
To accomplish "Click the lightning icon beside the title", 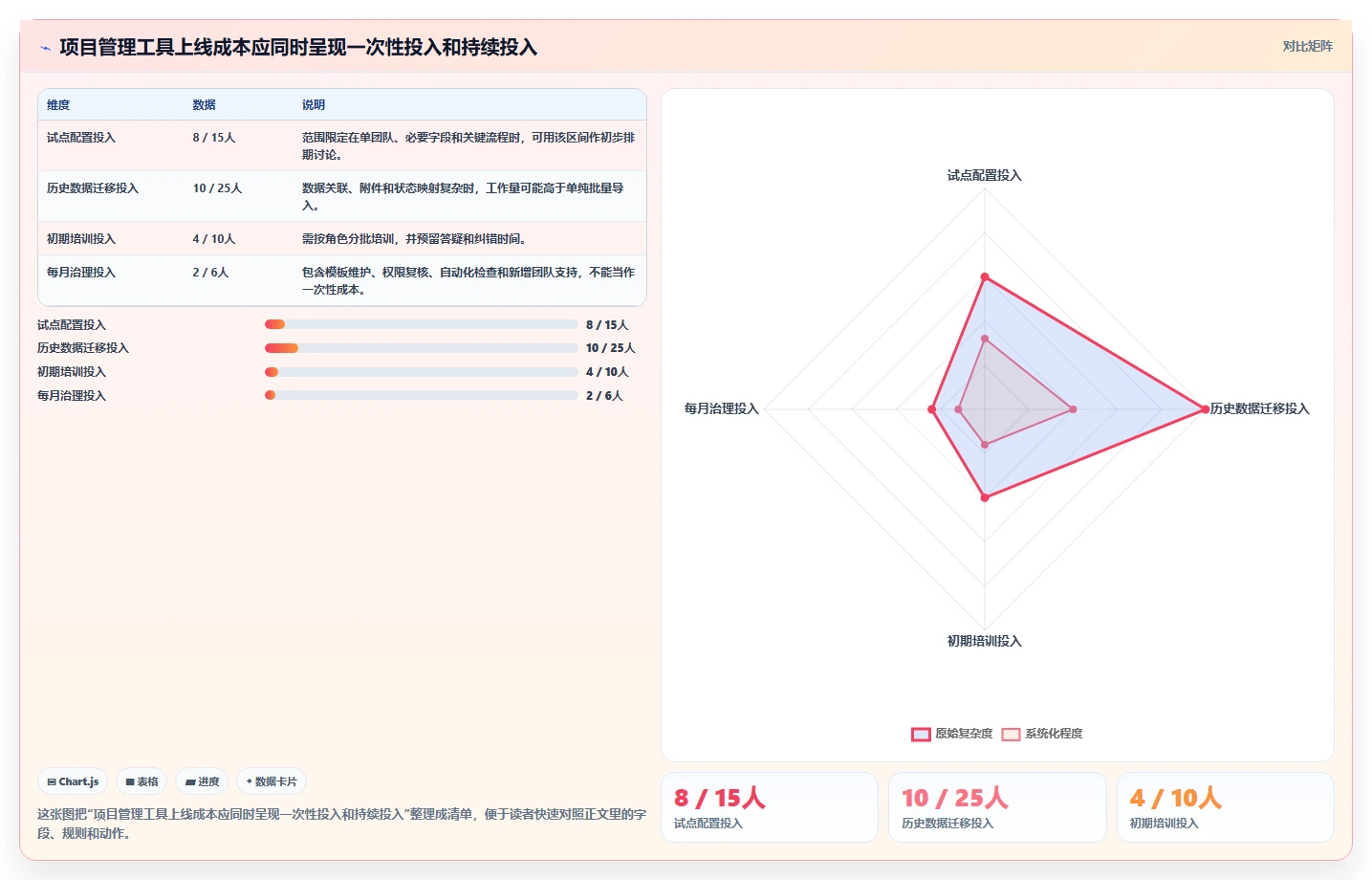I will point(45,48).
